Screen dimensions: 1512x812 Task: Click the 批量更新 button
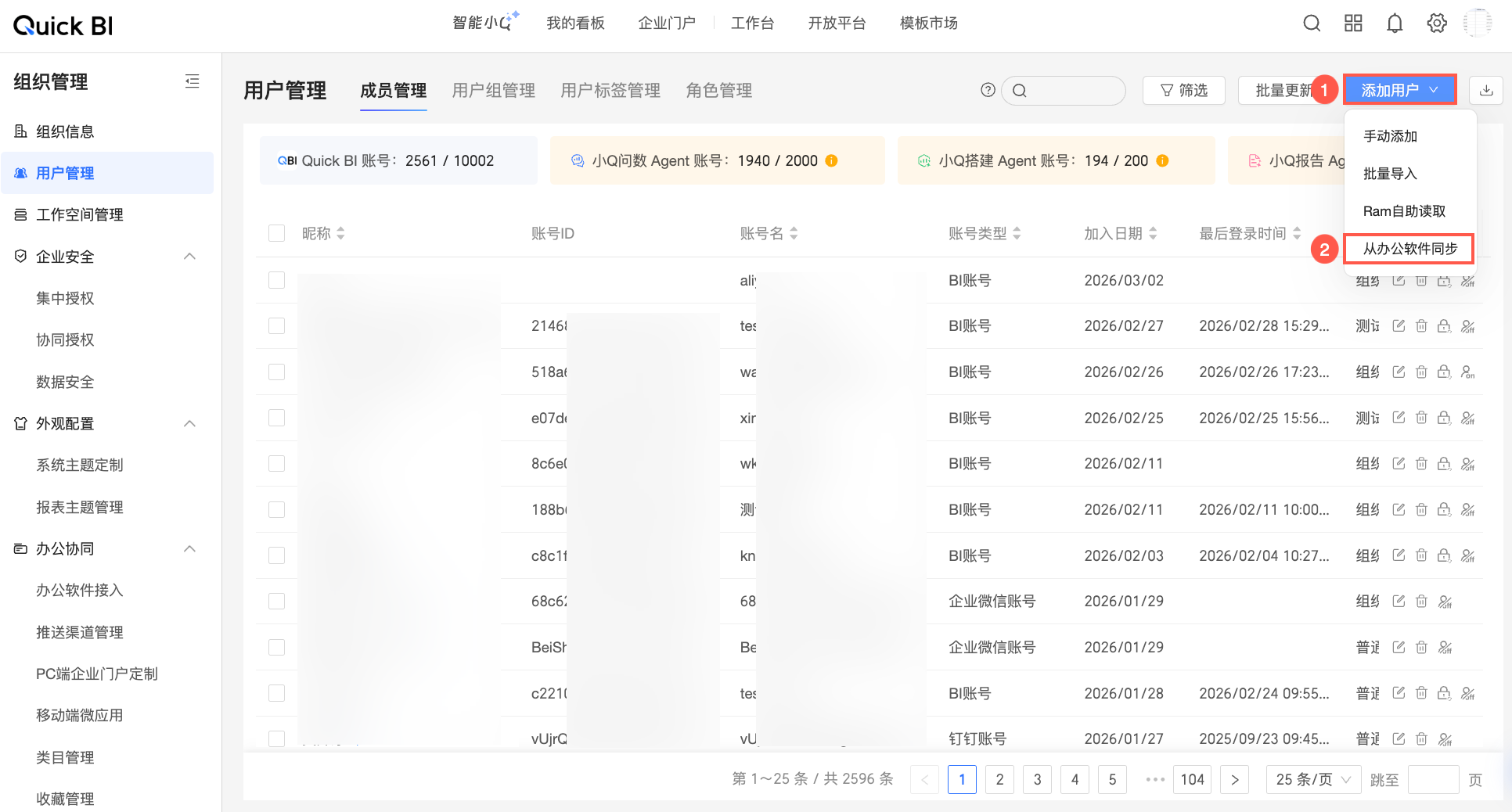pos(1283,90)
